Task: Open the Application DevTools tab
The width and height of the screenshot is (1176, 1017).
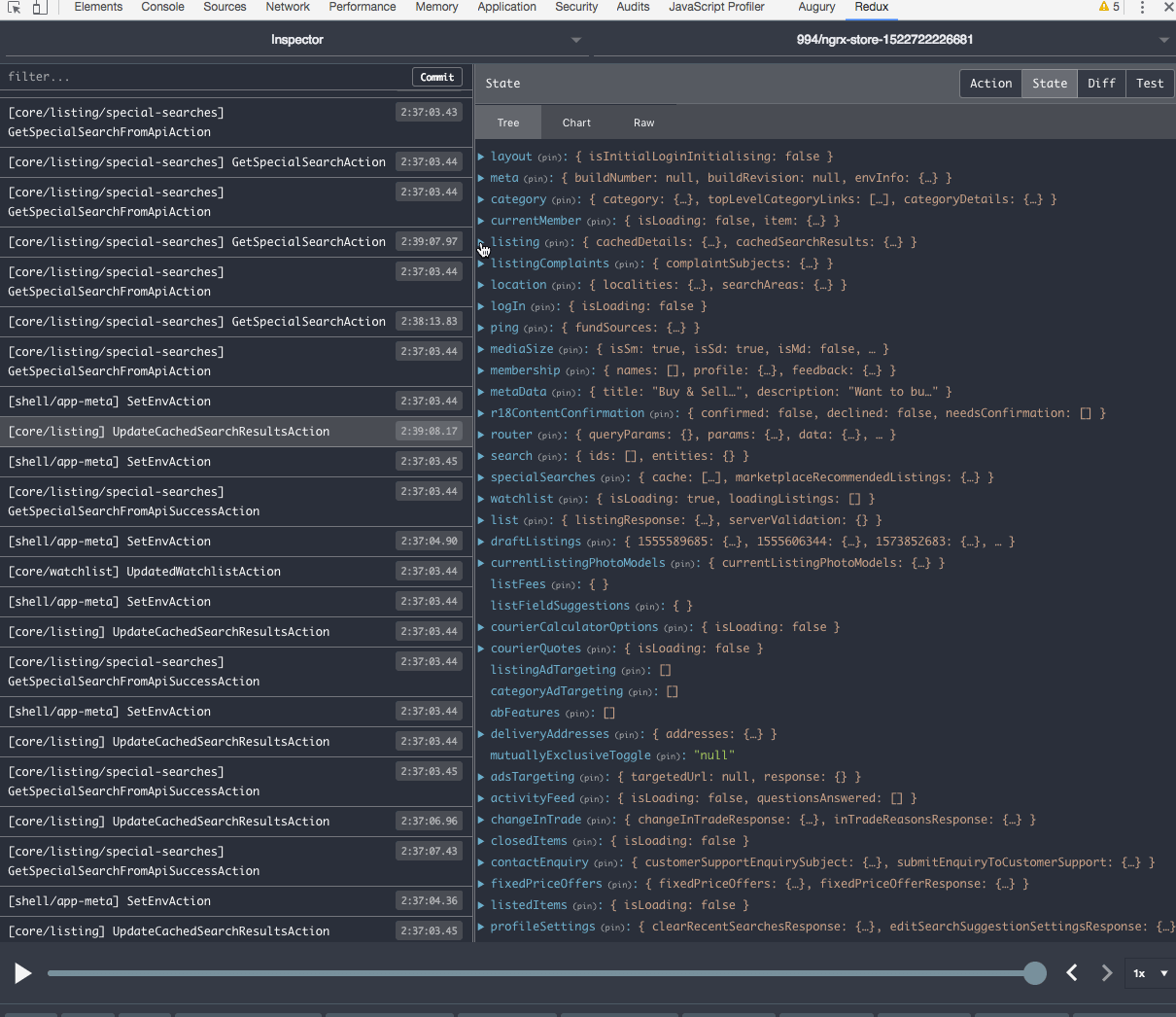Action: click(x=506, y=7)
